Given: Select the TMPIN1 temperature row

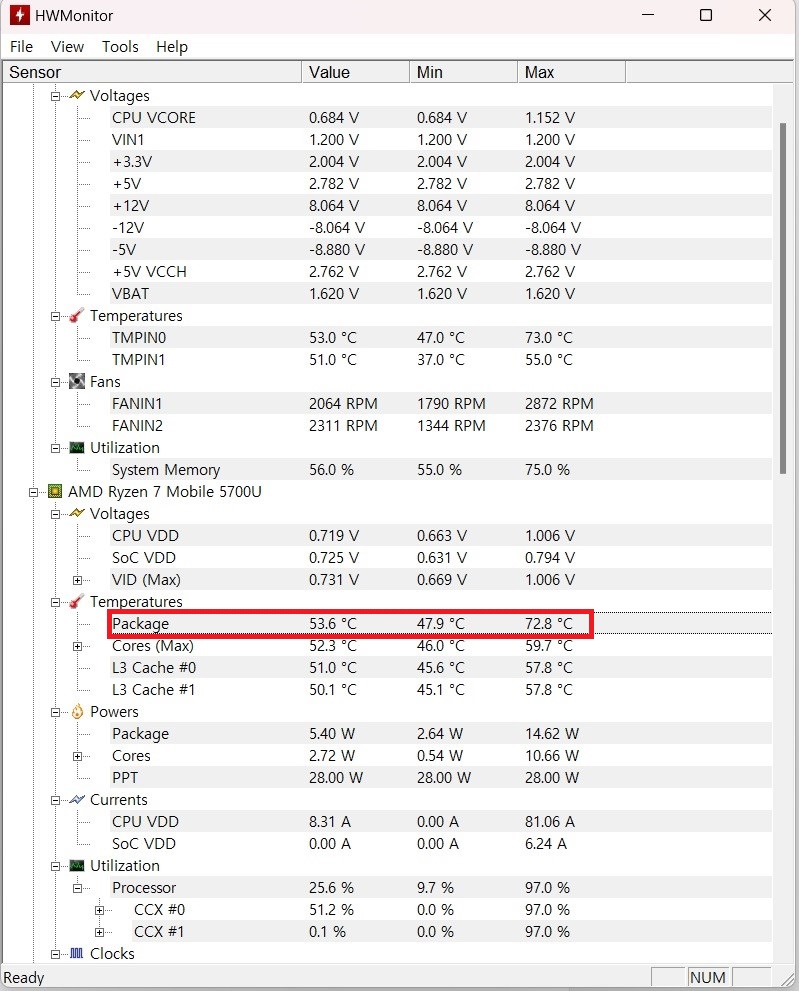Looking at the screenshot, I should (441, 360).
